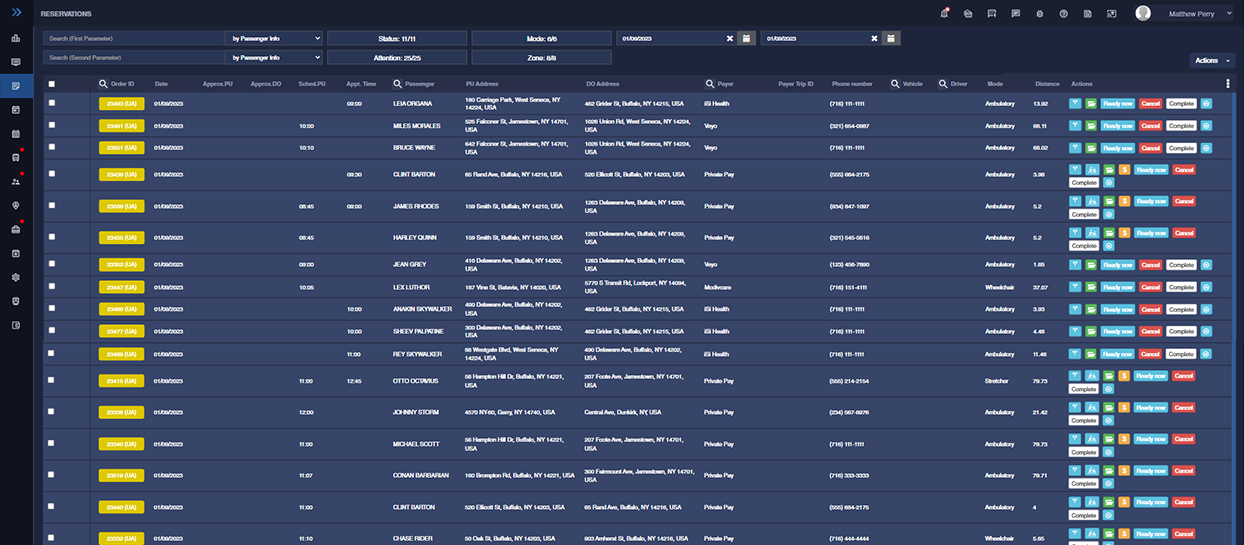Clear the second date field with X
Viewport: 1244px width, 545px height.
[x=874, y=38]
